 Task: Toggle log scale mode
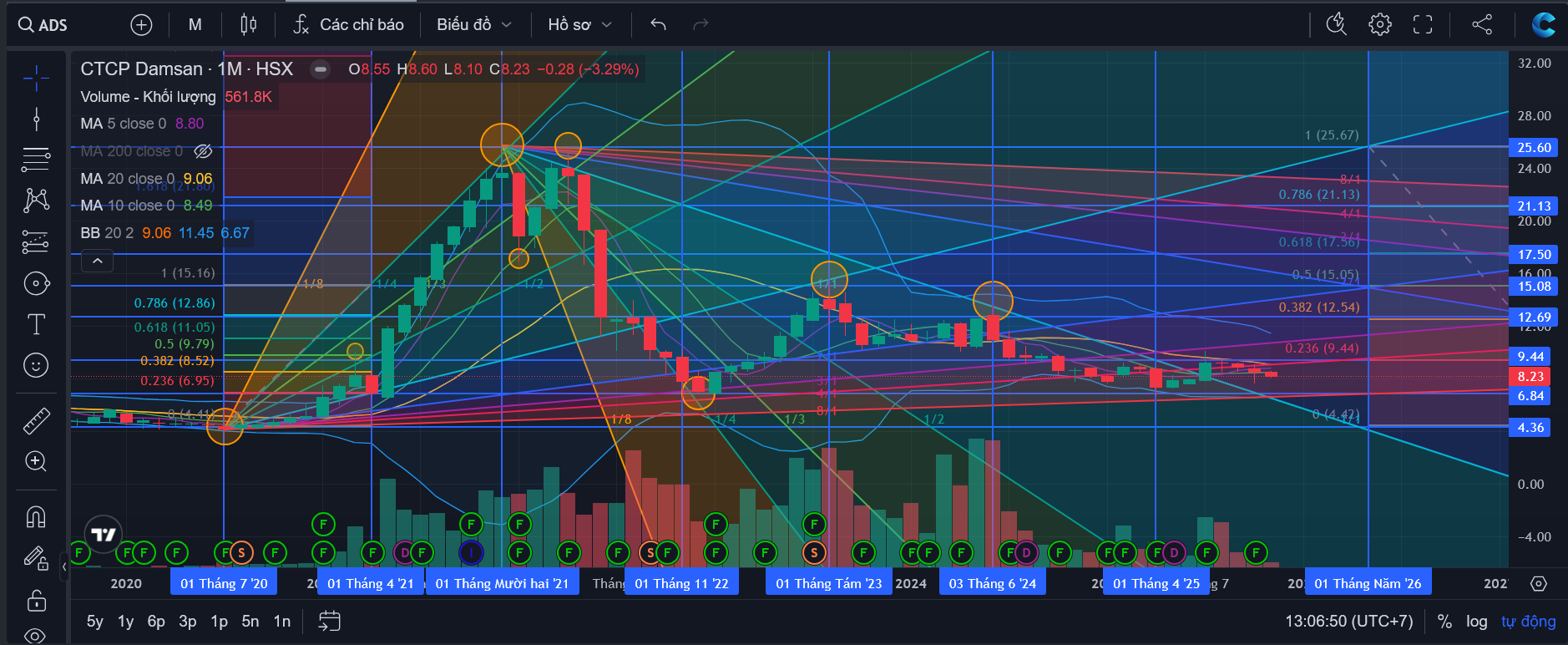pos(1477,622)
